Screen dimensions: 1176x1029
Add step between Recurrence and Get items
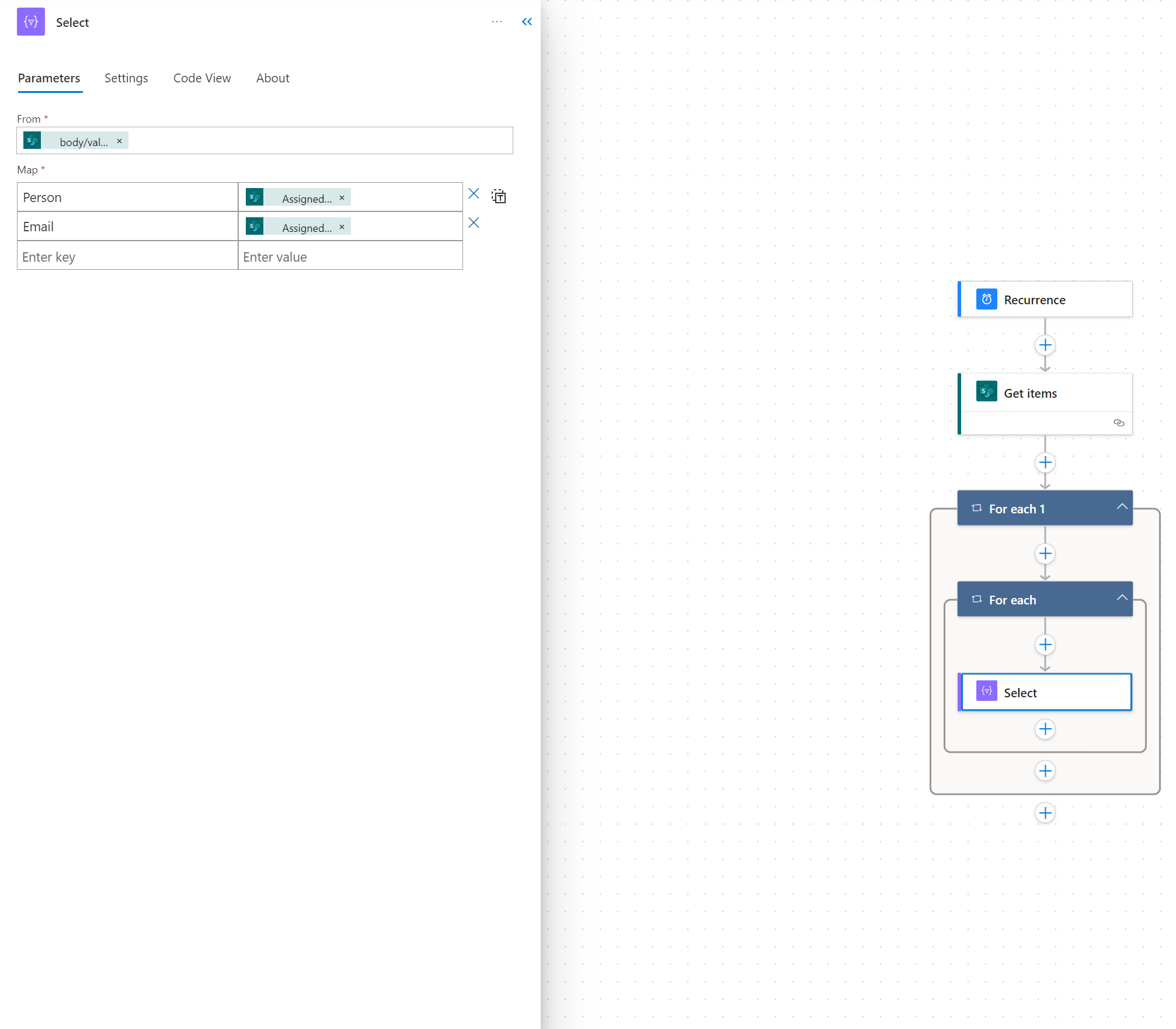coord(1045,345)
